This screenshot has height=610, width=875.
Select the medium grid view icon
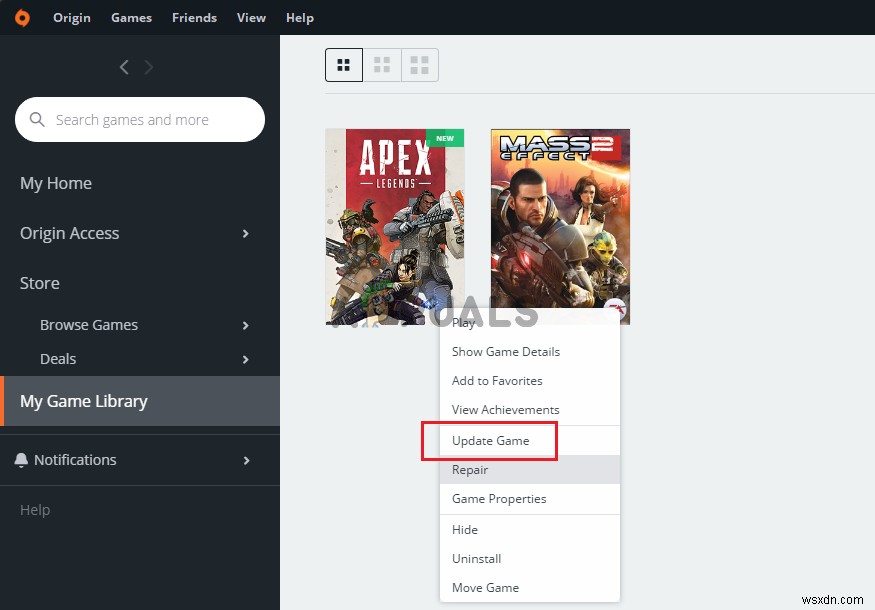click(x=381, y=64)
